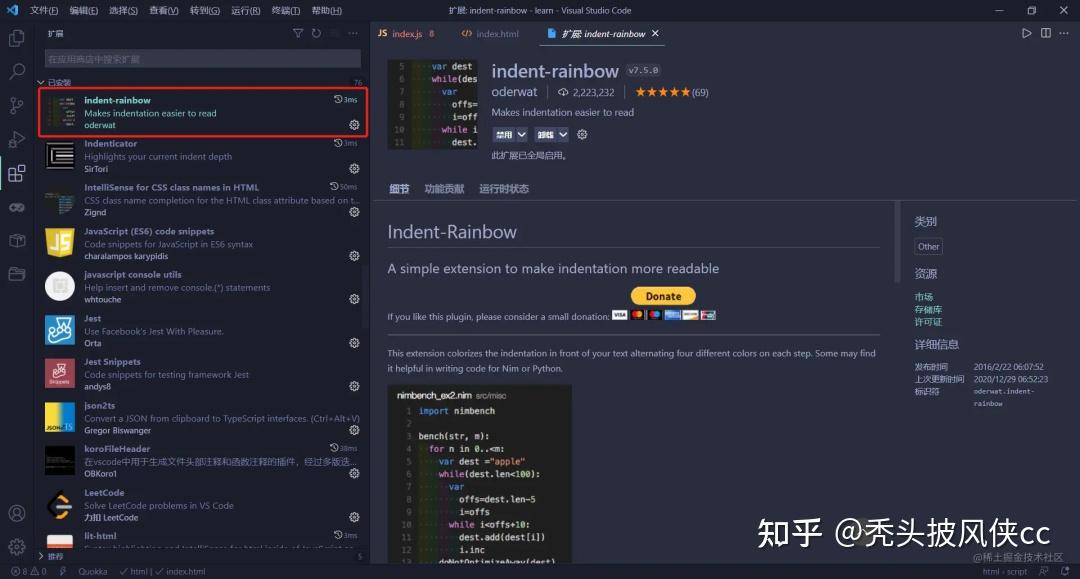
Task: Click the Other category tag
Action: tap(928, 246)
